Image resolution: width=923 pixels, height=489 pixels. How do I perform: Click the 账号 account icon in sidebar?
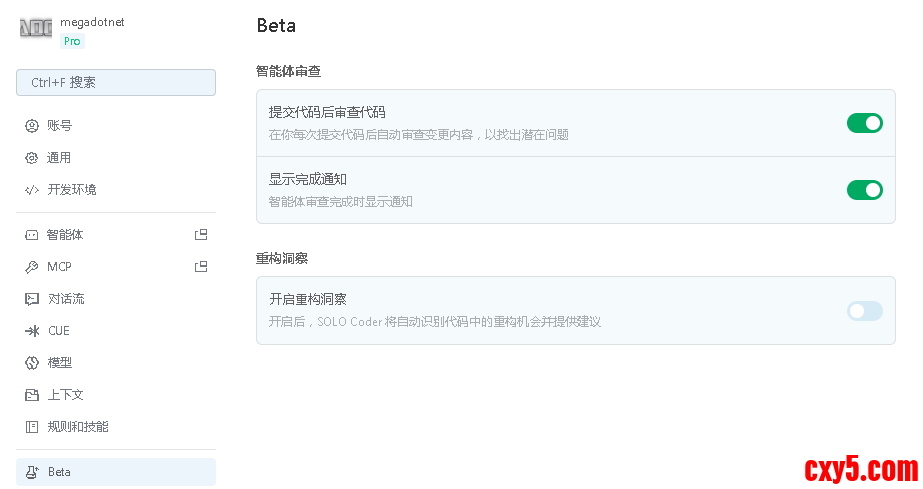click(x=31, y=126)
